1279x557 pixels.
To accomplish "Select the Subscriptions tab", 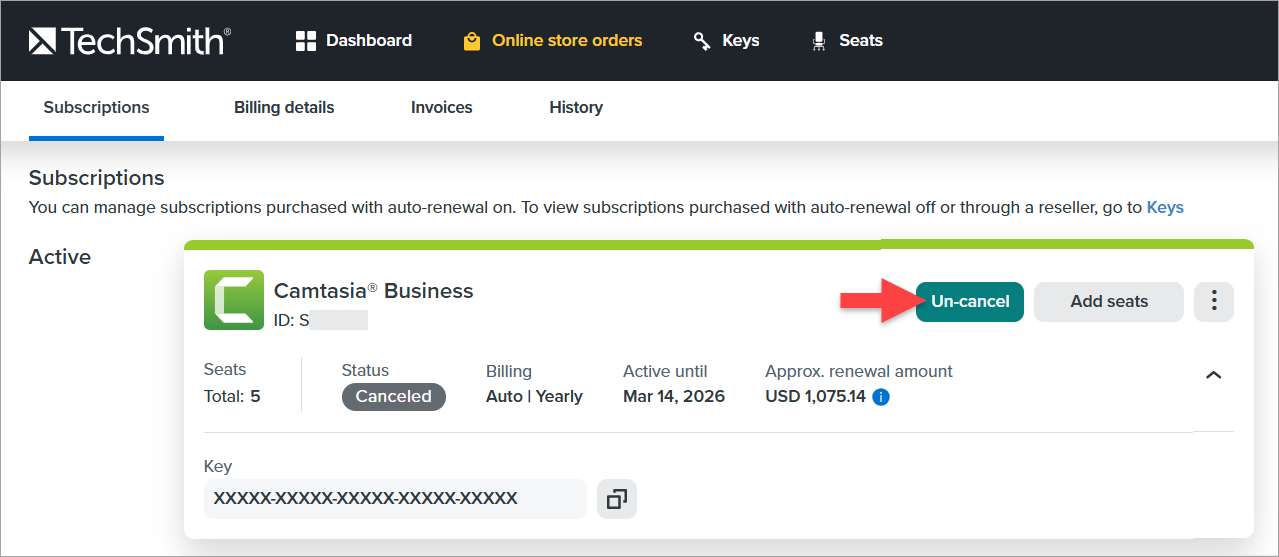I will pos(96,108).
